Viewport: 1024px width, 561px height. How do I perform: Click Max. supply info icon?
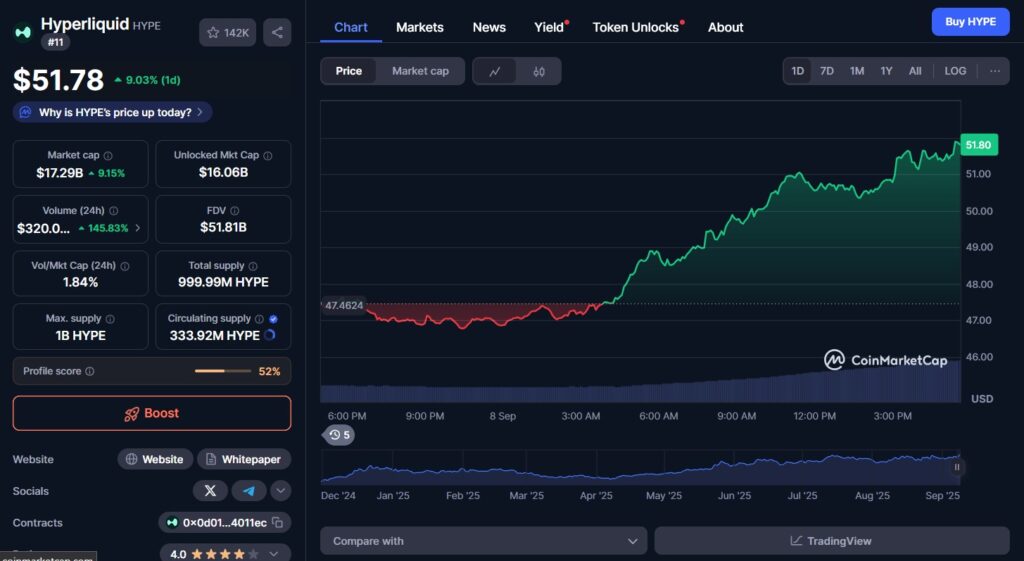point(110,319)
